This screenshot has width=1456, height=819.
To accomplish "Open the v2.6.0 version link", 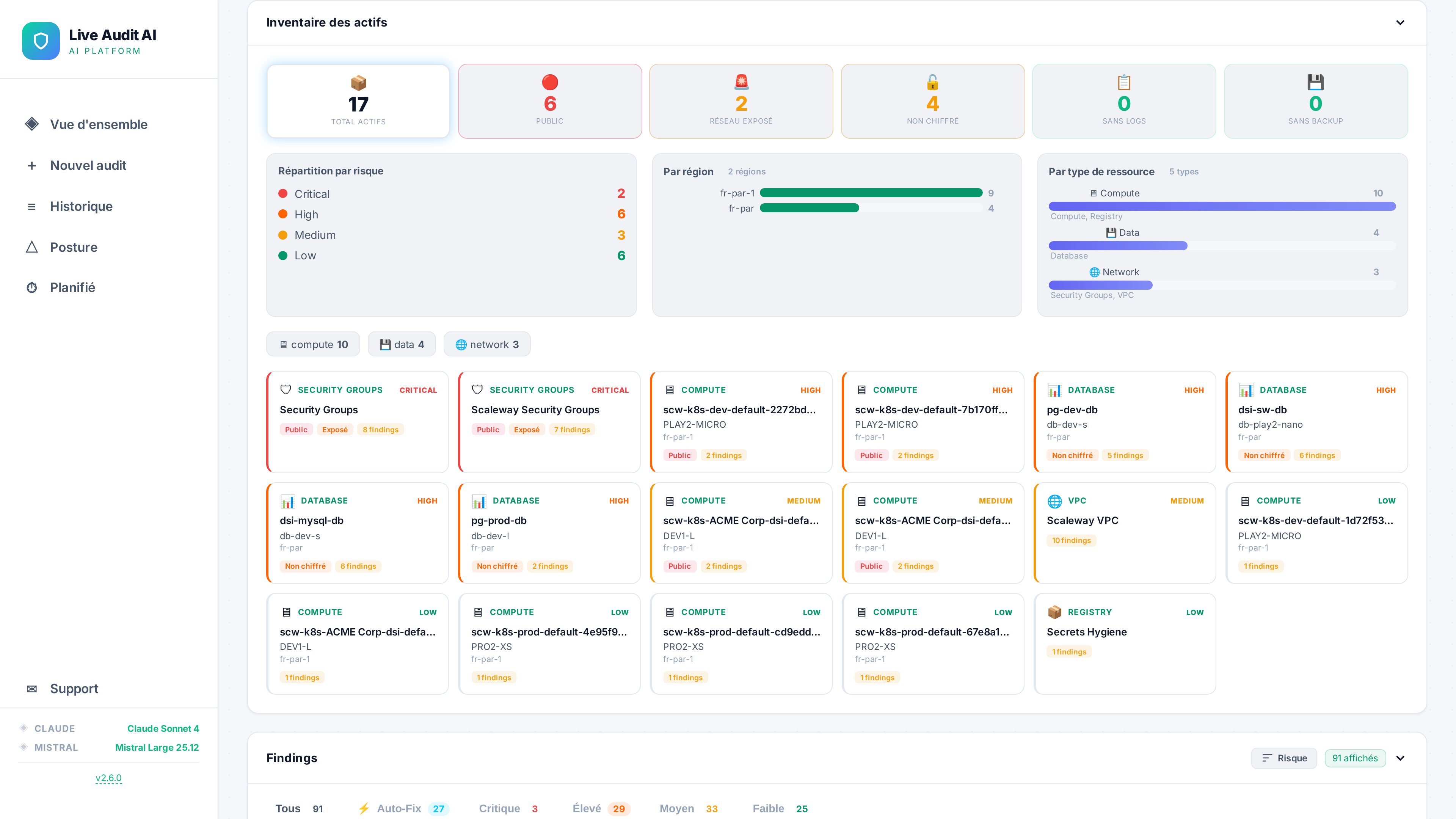I will (108, 777).
